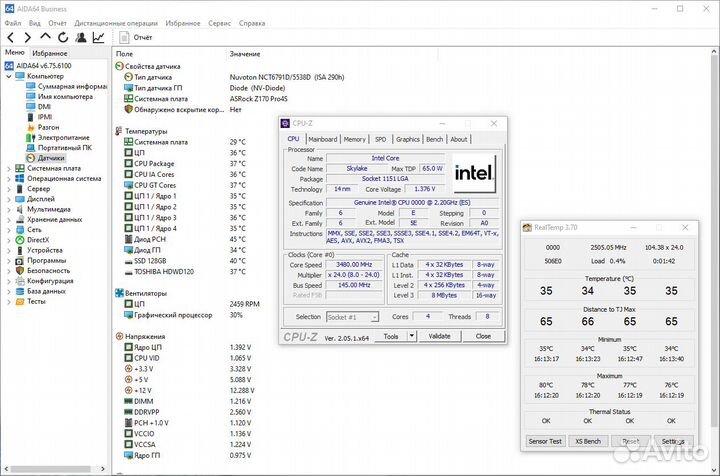Switch to CPU-Z SPD tab
Viewport: 720px width, 476px height.
381,139
